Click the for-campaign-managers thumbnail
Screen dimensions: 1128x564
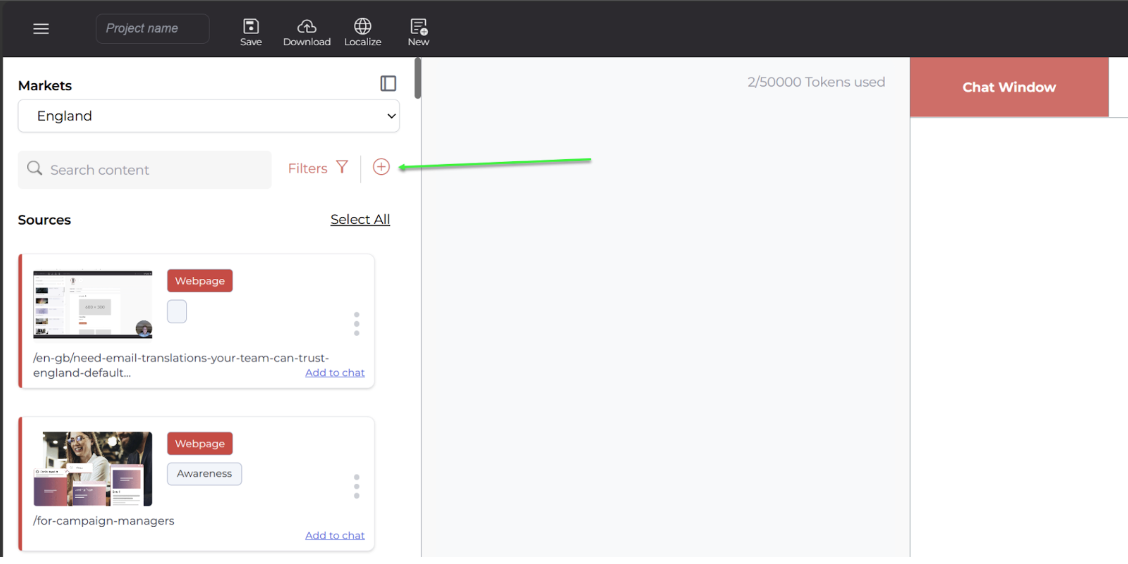coord(93,469)
